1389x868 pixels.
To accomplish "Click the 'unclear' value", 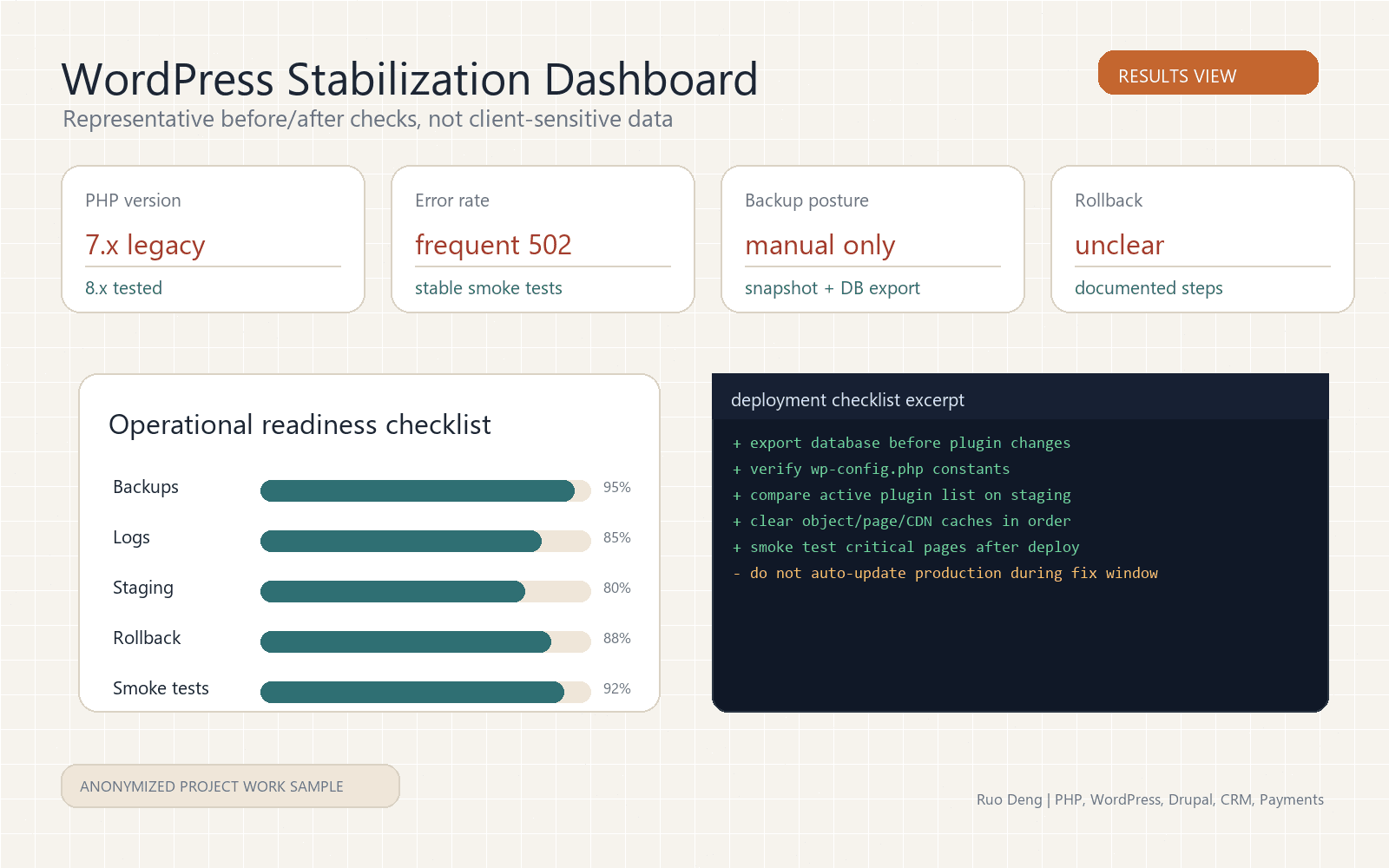I will pyautogui.click(x=1119, y=246).
